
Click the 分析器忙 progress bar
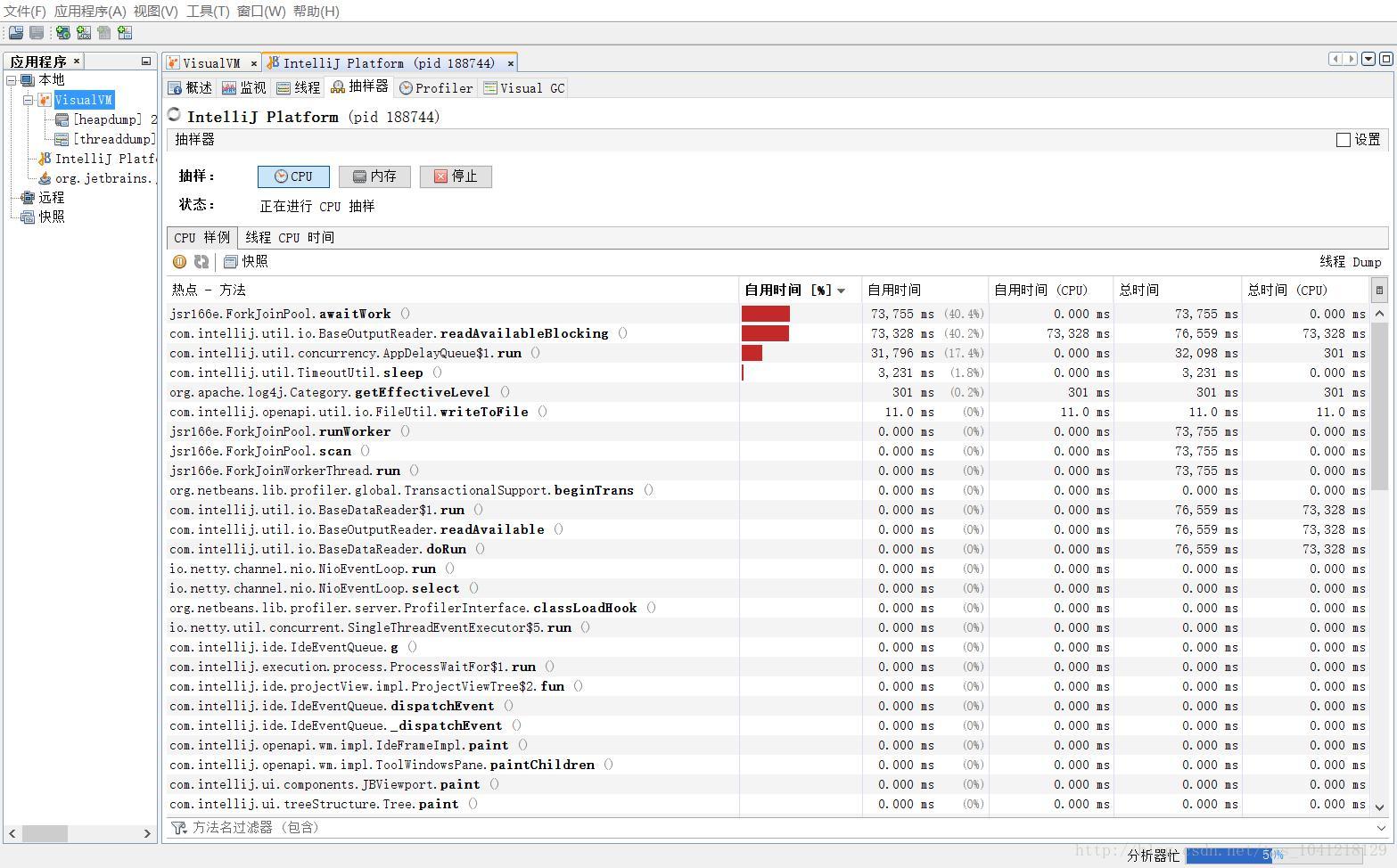pyautogui.click(x=1272, y=856)
